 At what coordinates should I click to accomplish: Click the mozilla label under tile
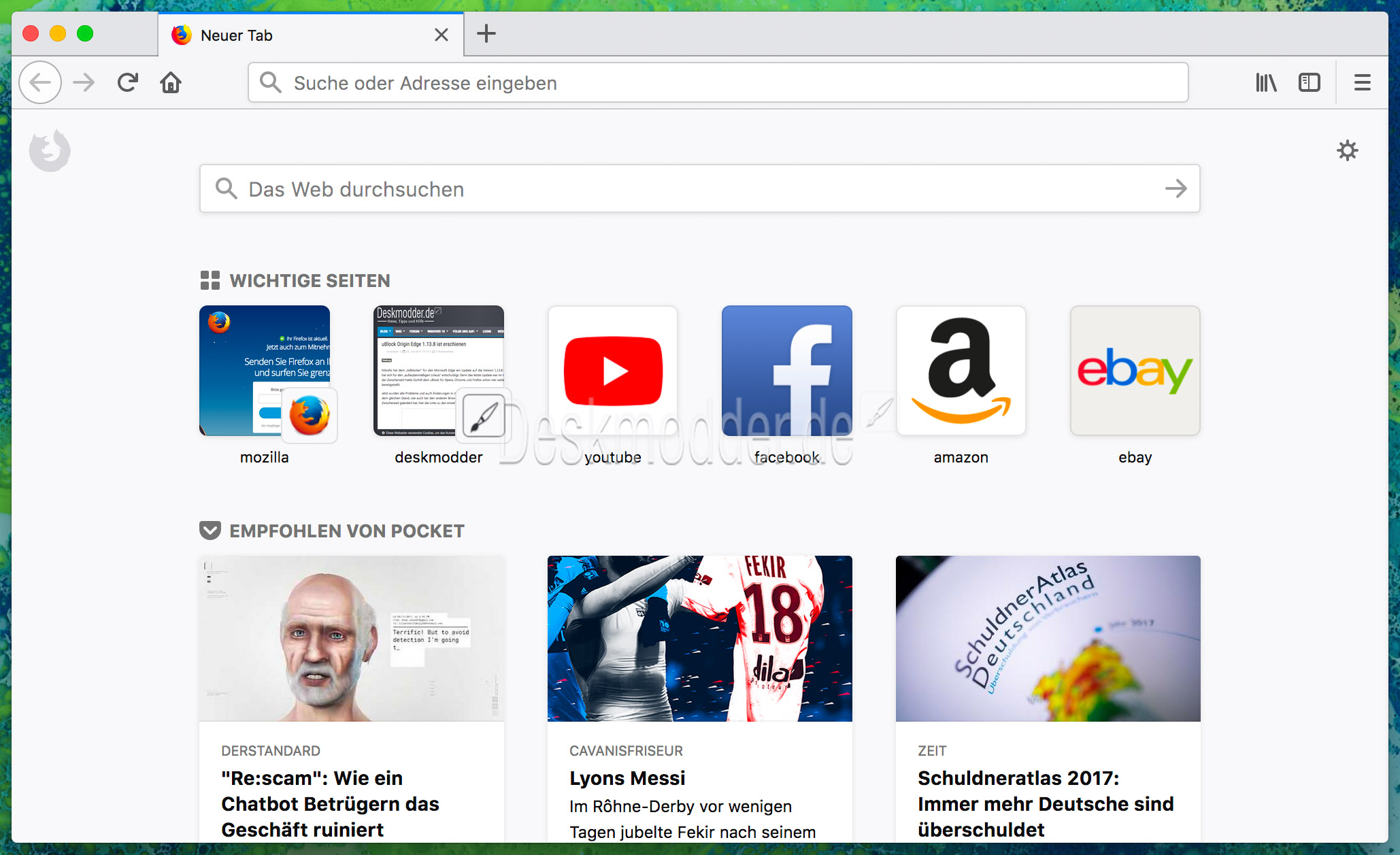[x=265, y=457]
